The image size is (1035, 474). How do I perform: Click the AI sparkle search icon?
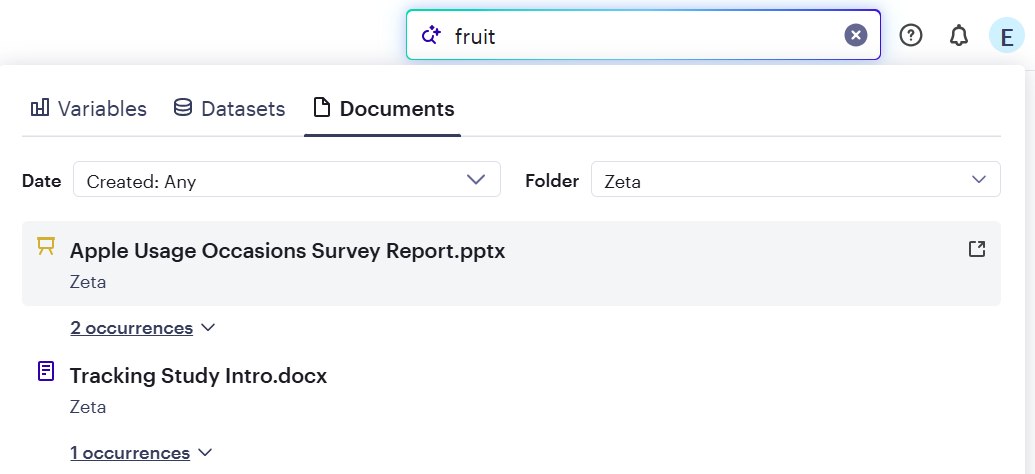[x=431, y=36]
